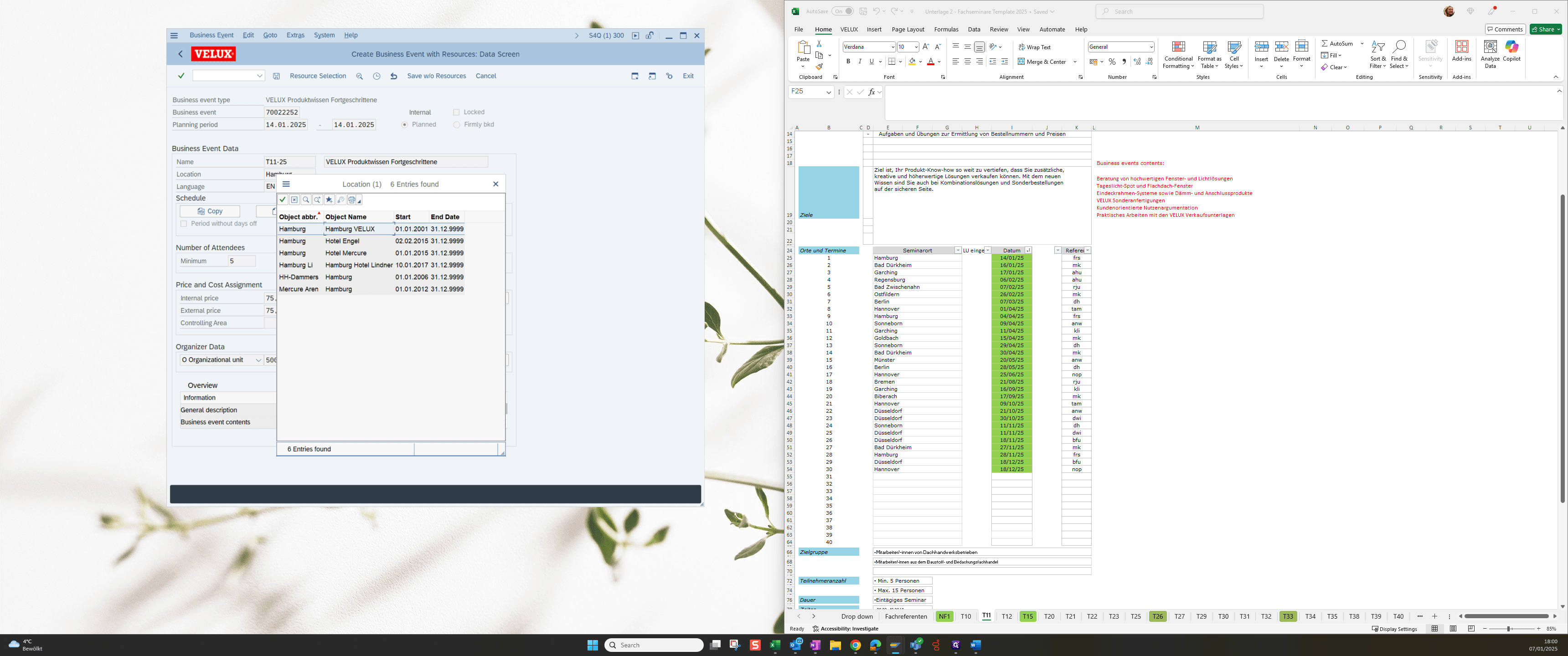Click the Format Painter brush in Excel
1568x656 pixels.
point(819,67)
